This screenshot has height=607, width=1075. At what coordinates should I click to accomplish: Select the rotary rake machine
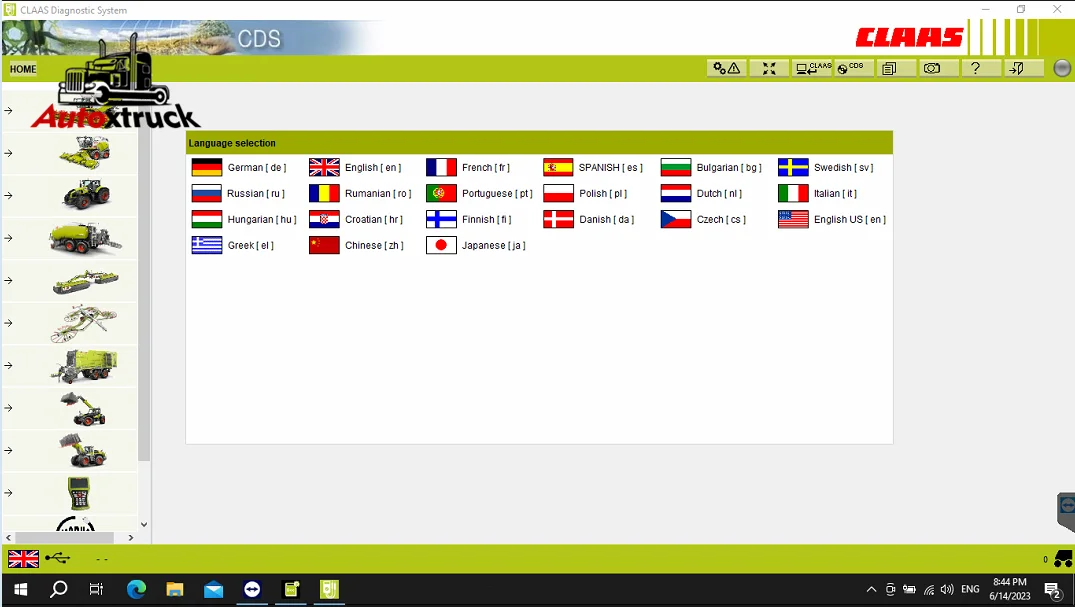85,322
